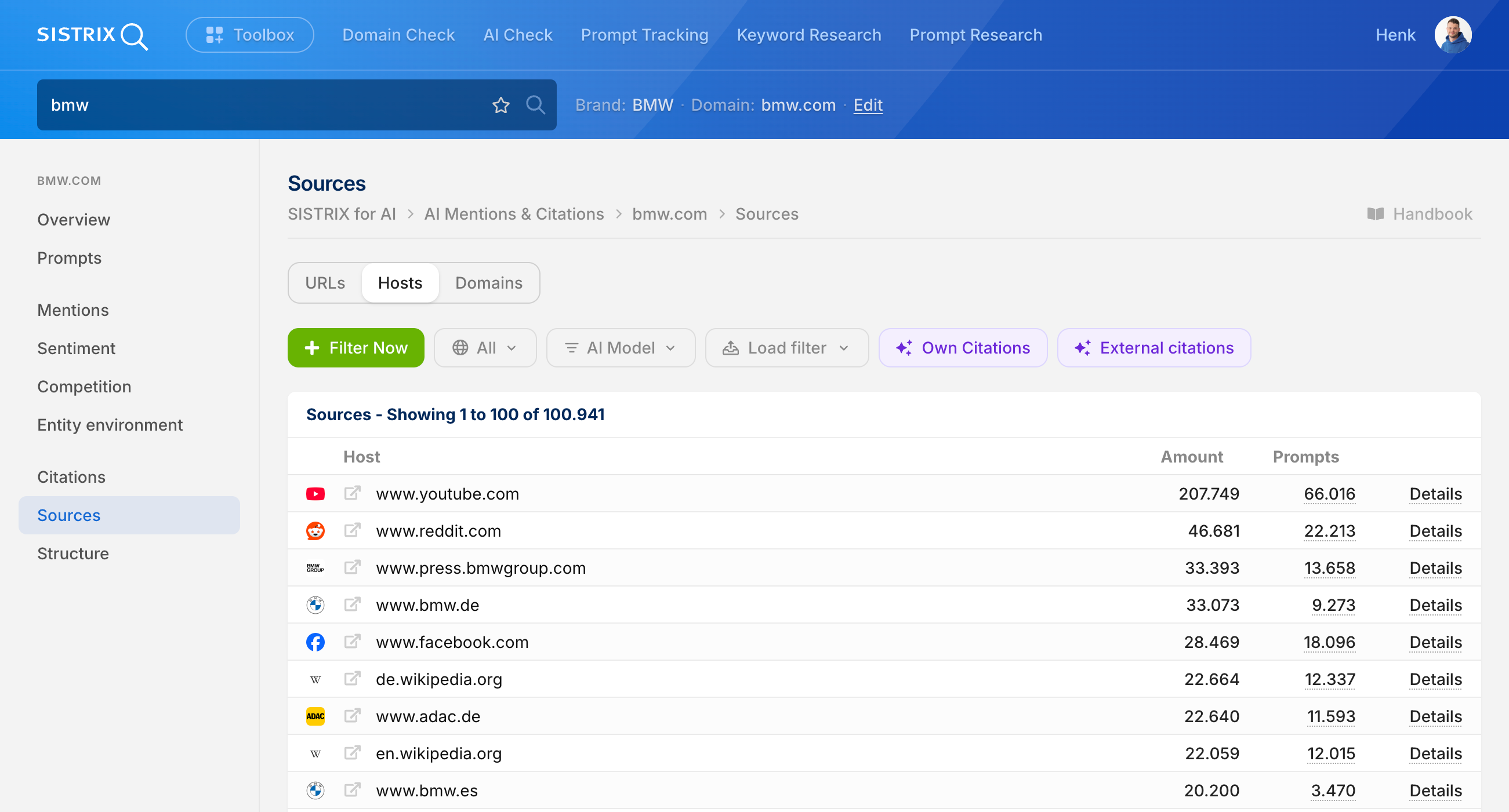Click the ADAC favicon
This screenshot has width=1509, height=812.
[x=315, y=716]
